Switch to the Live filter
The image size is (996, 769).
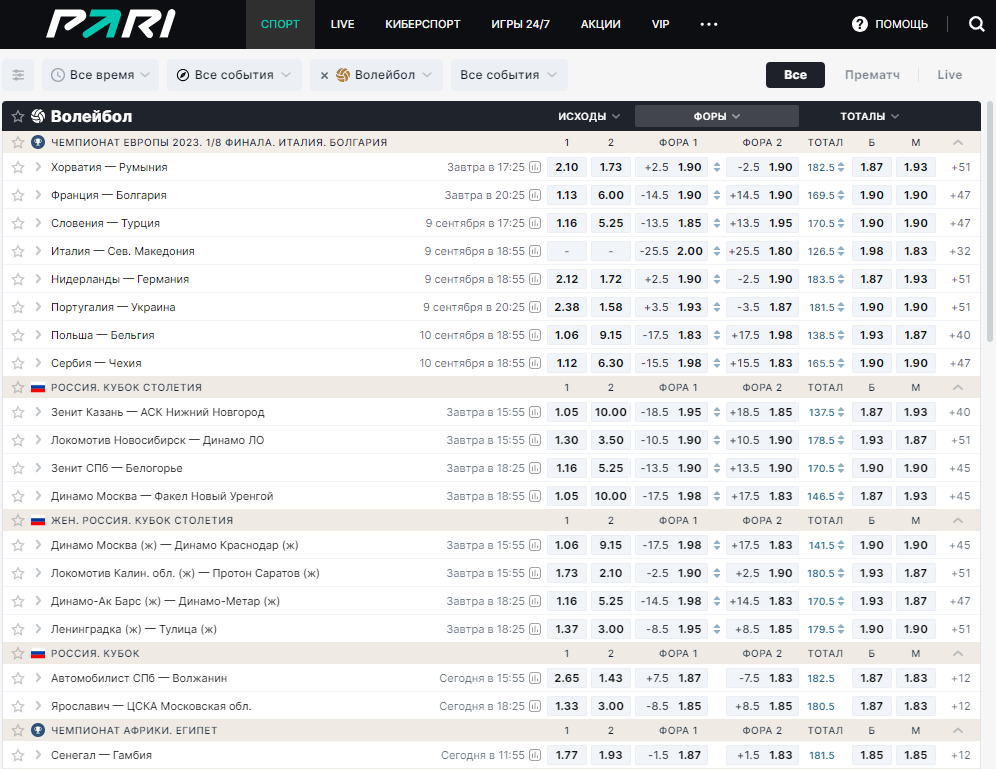click(950, 75)
